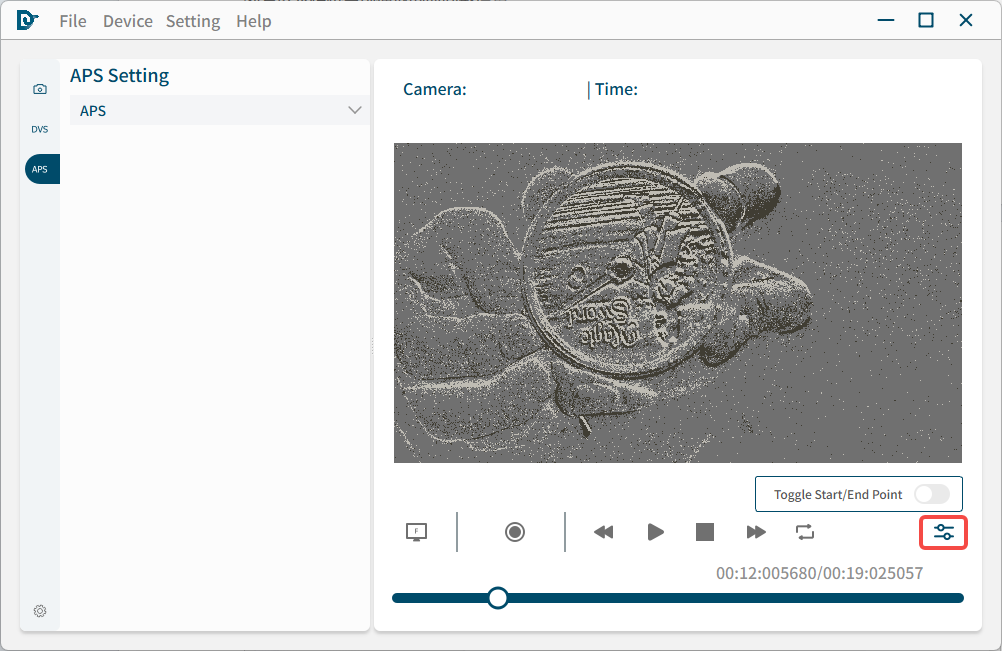The width and height of the screenshot is (1002, 651).
Task: Open the camera tab in sidebar
Action: [x=40, y=89]
